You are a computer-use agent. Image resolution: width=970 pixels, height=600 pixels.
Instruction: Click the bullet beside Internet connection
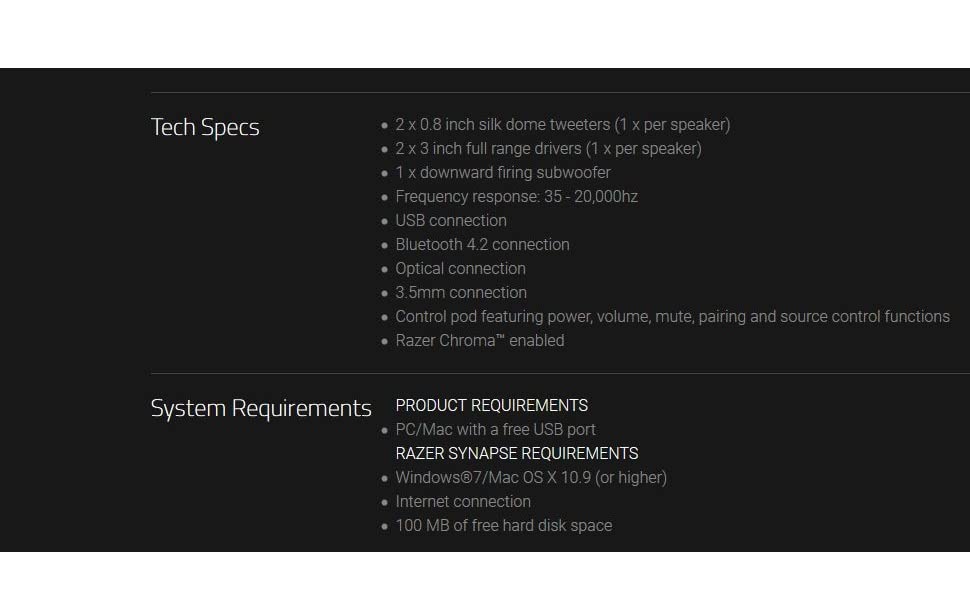pos(384,502)
